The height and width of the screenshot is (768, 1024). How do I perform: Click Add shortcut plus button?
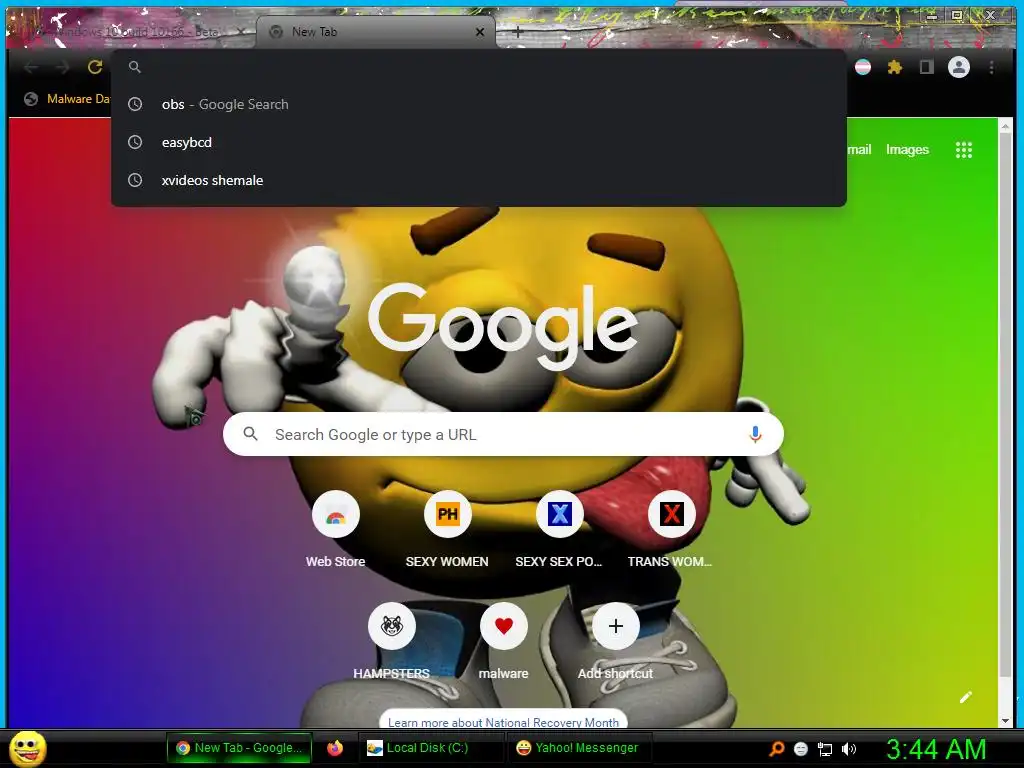coord(615,626)
